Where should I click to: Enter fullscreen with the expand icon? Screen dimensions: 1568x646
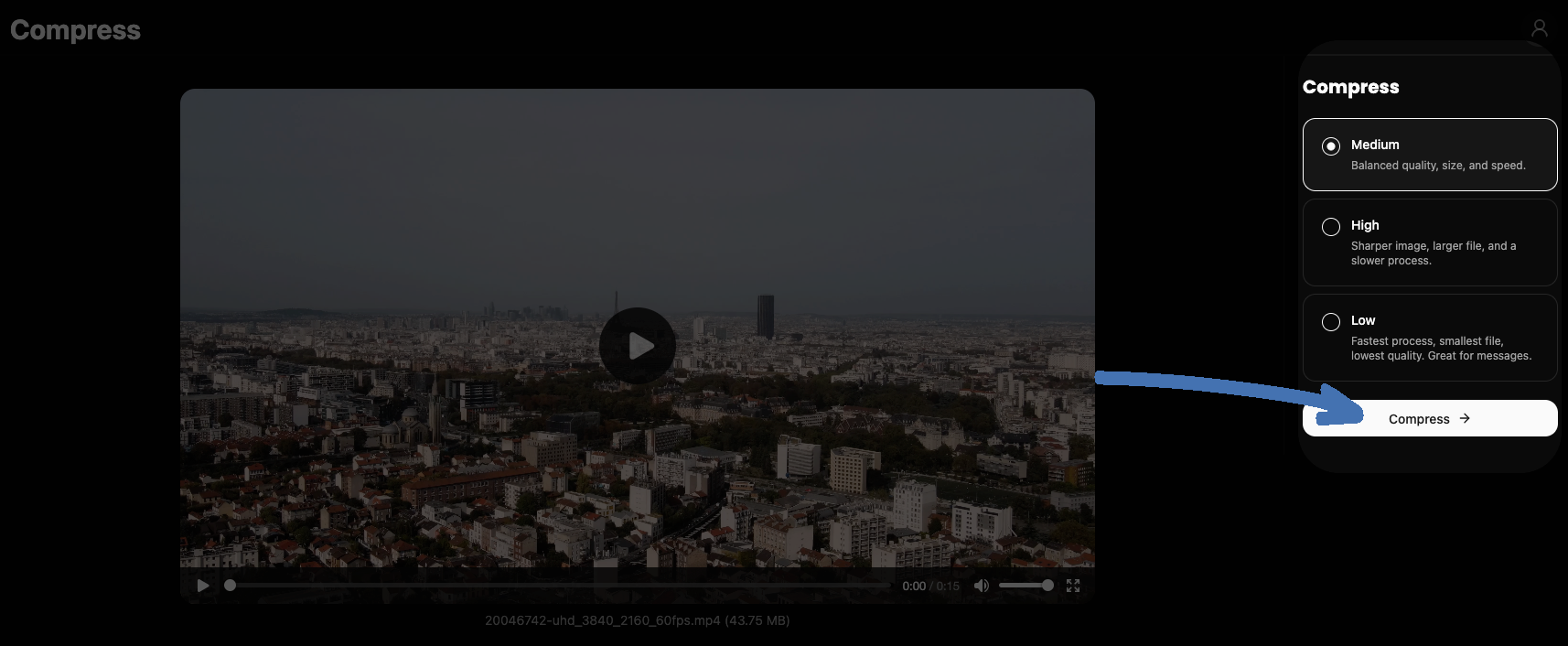[1073, 586]
